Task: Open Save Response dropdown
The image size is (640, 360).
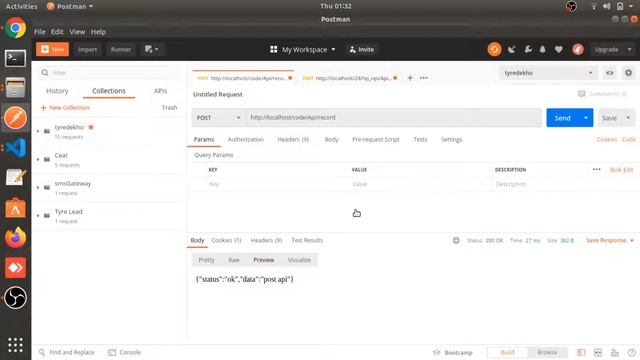Action: pos(610,240)
